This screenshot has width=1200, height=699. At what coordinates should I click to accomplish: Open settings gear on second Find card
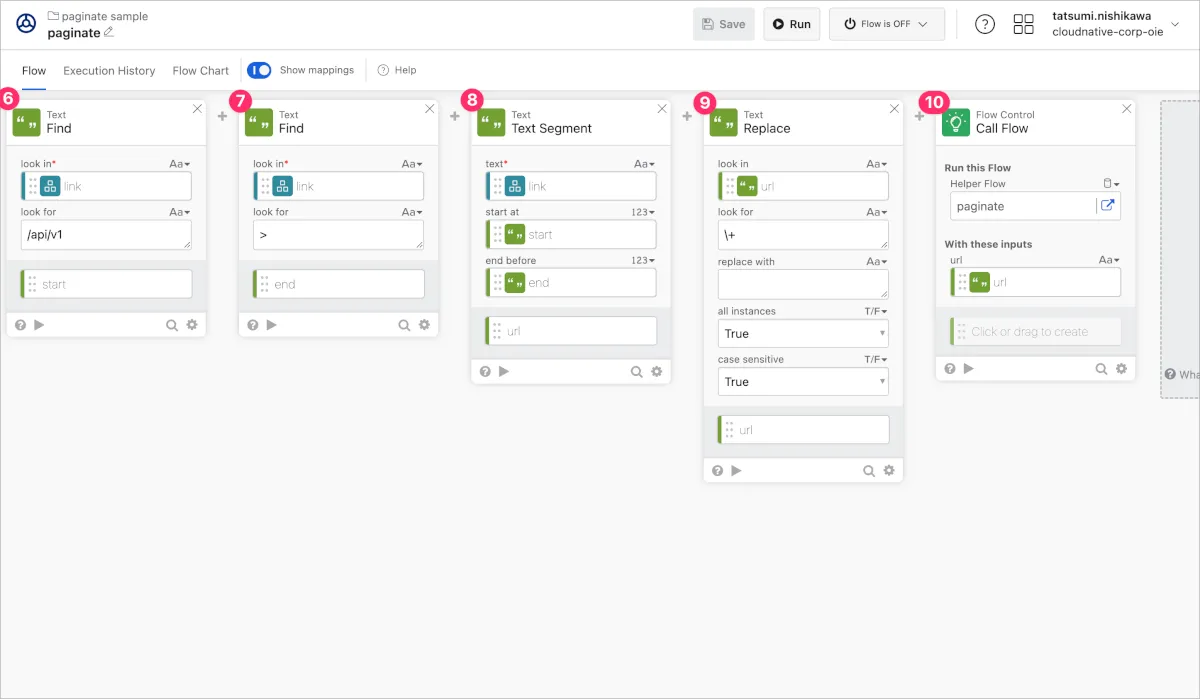pos(424,325)
